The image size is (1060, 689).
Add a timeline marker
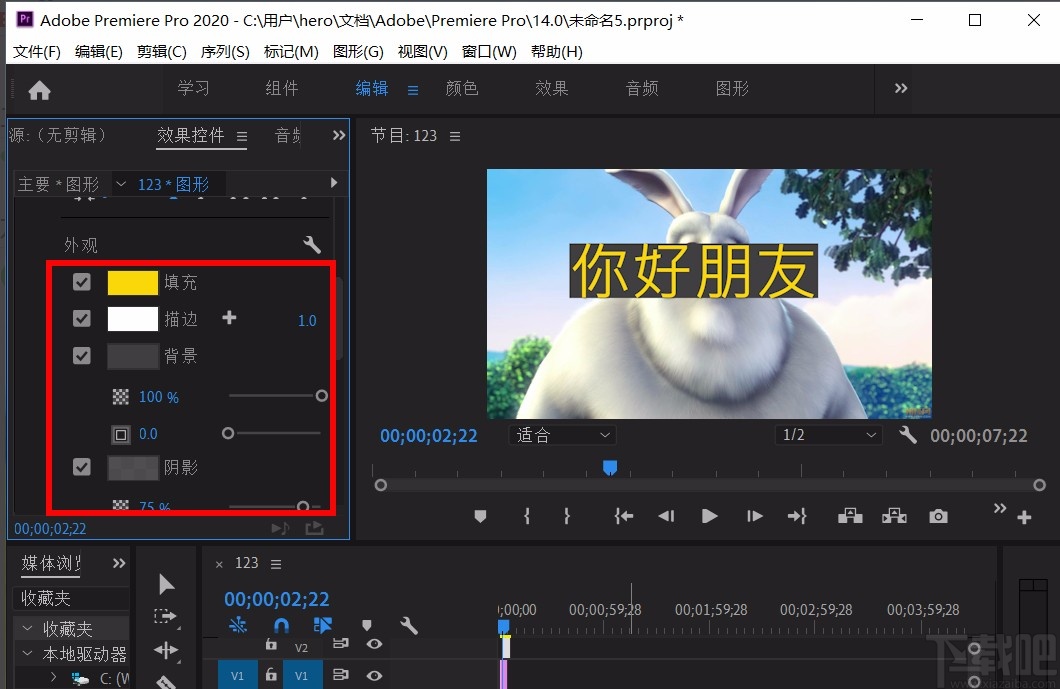366,625
